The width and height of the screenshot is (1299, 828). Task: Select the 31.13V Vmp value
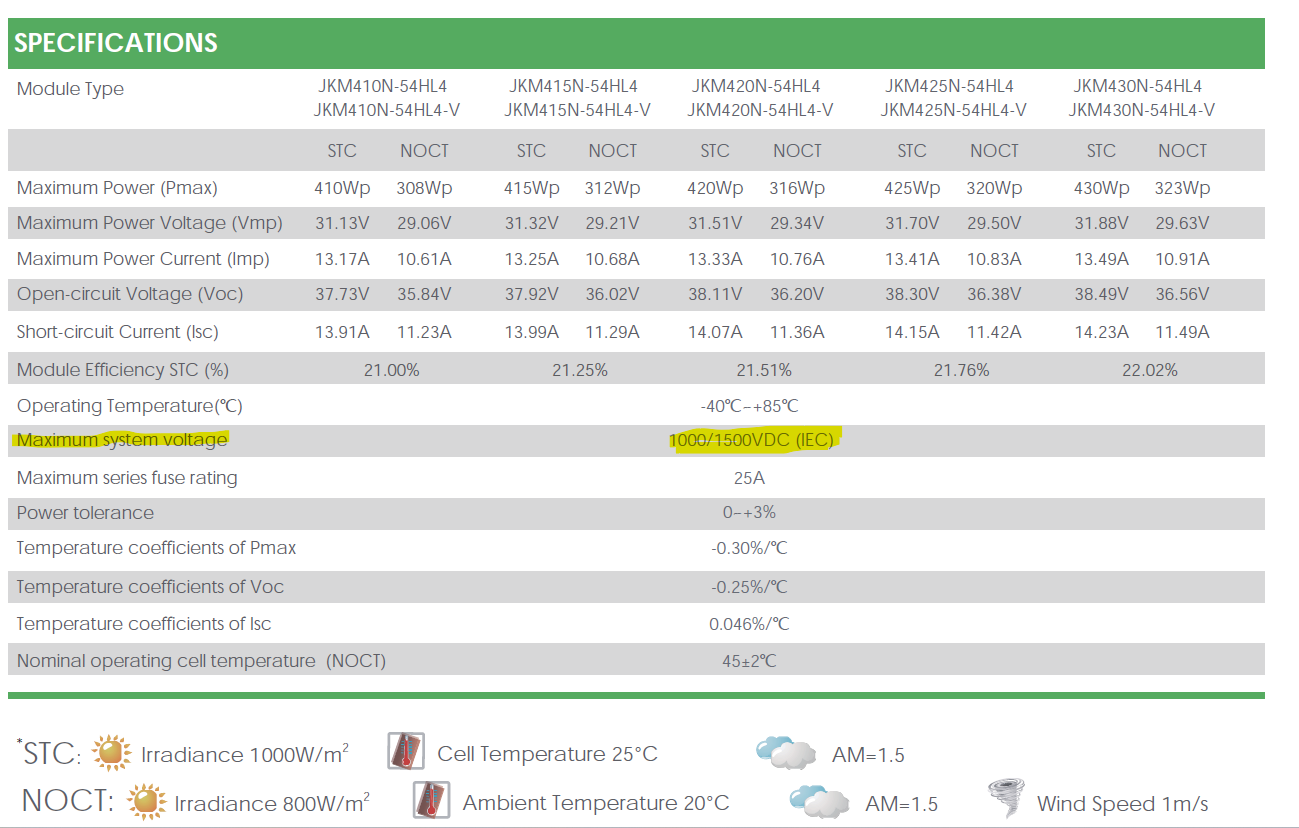[342, 223]
